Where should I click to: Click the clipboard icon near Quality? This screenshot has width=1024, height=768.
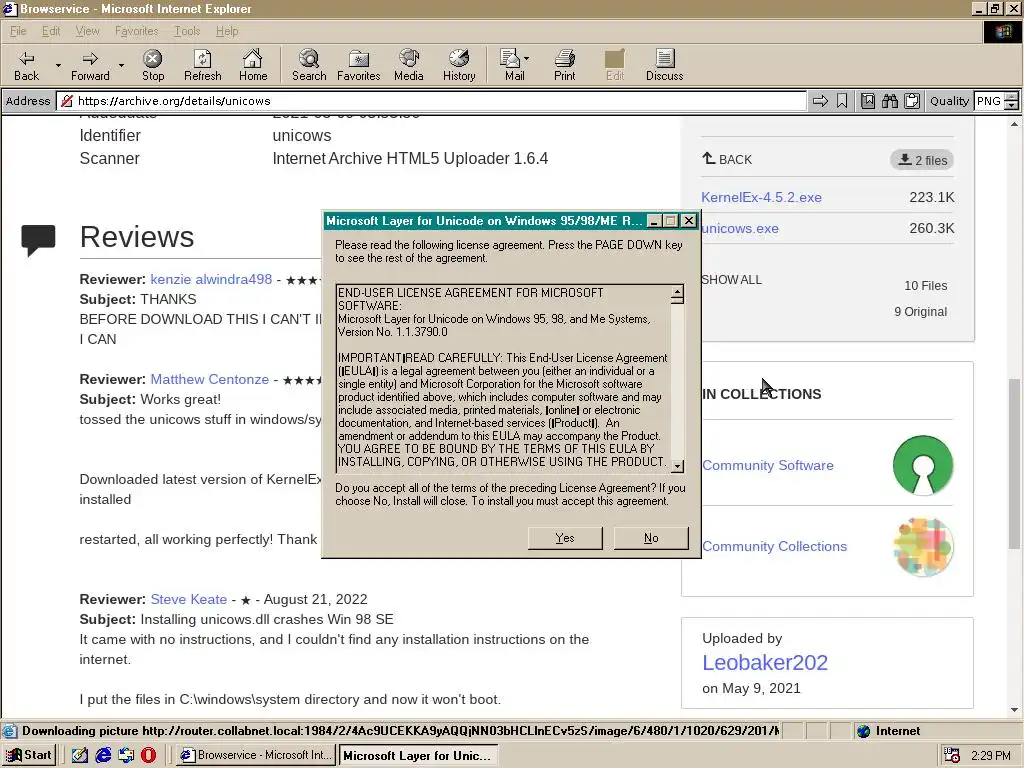(912, 101)
